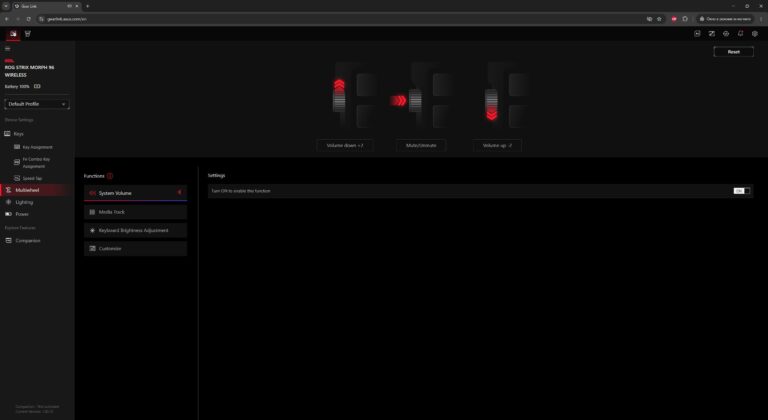Open a new browser tab with plus button
This screenshot has height=420, width=768.
coord(88,6)
